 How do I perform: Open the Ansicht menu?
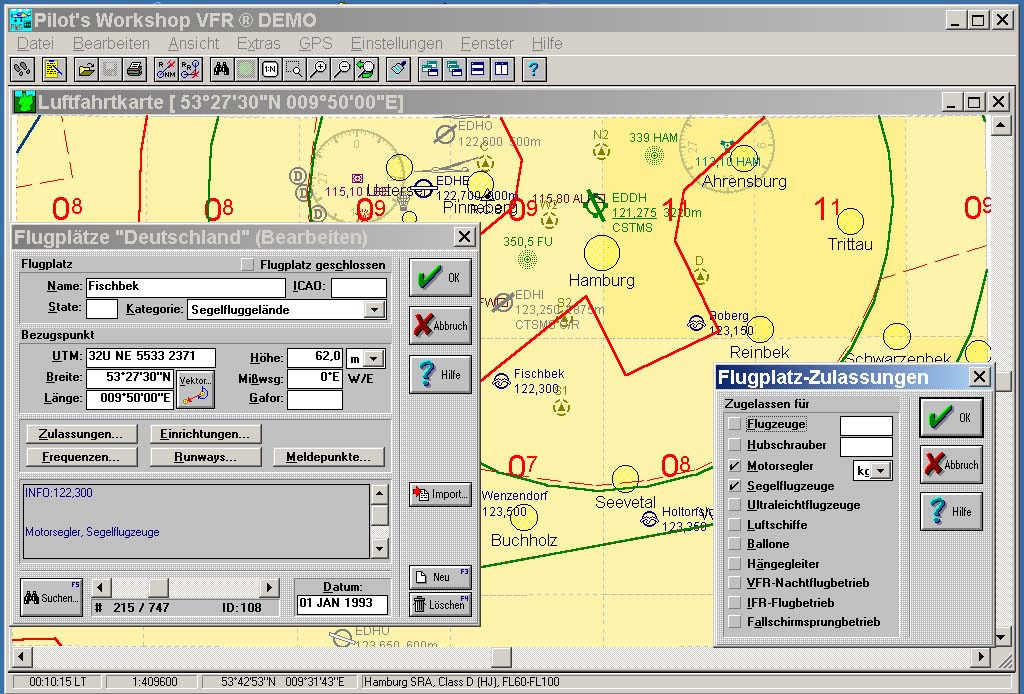(x=193, y=44)
